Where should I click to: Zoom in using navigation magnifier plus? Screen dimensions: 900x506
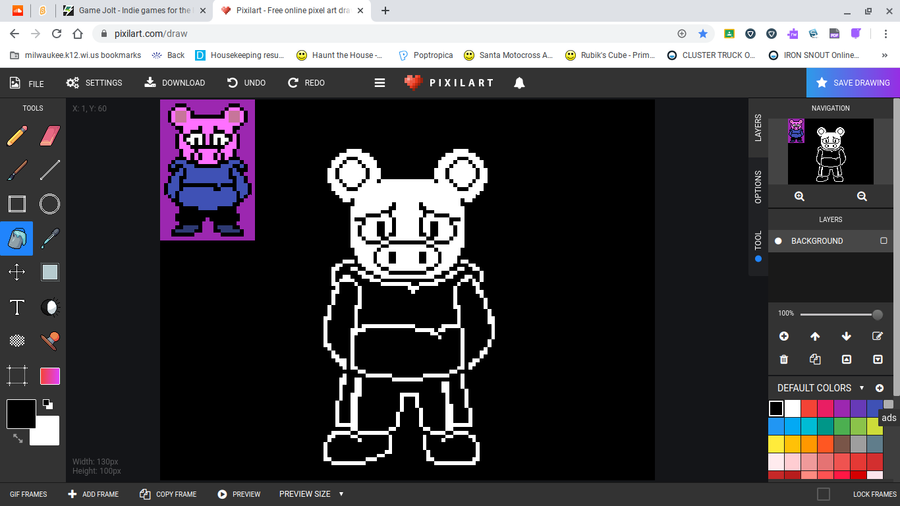(799, 196)
